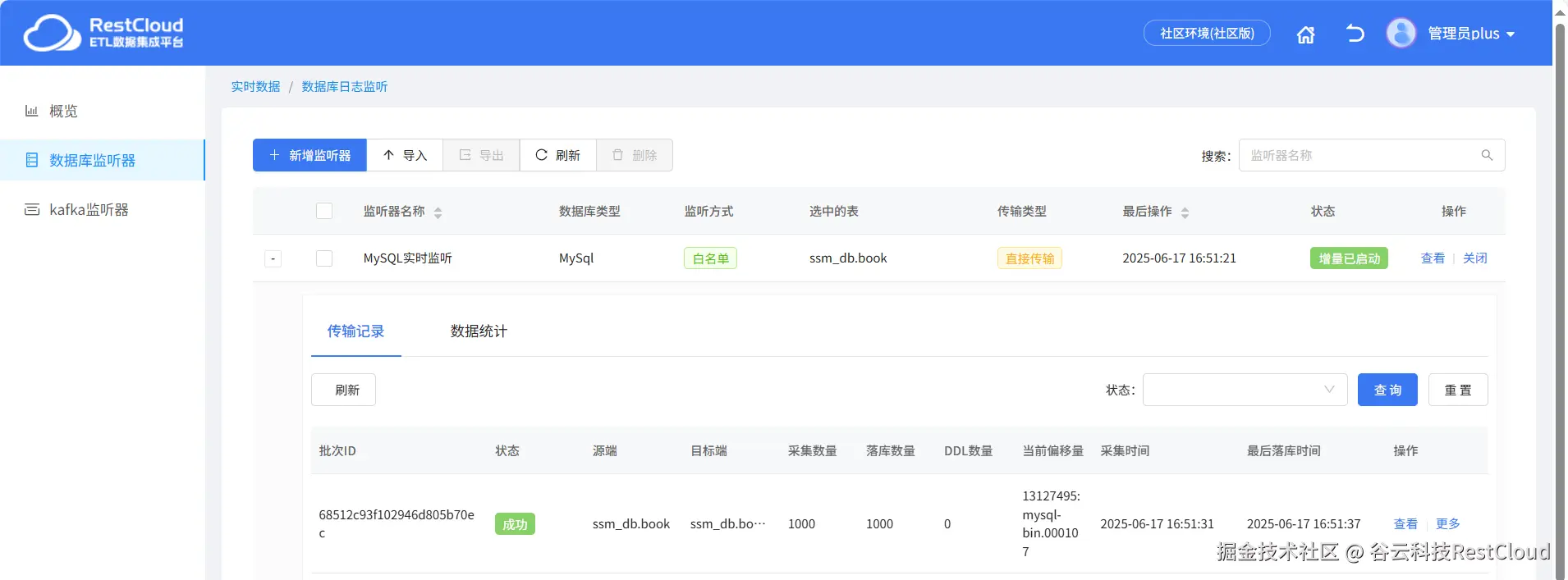This screenshot has height=580, width=1568.
Task: Click the 直接传输 tag
Action: coord(1029,258)
